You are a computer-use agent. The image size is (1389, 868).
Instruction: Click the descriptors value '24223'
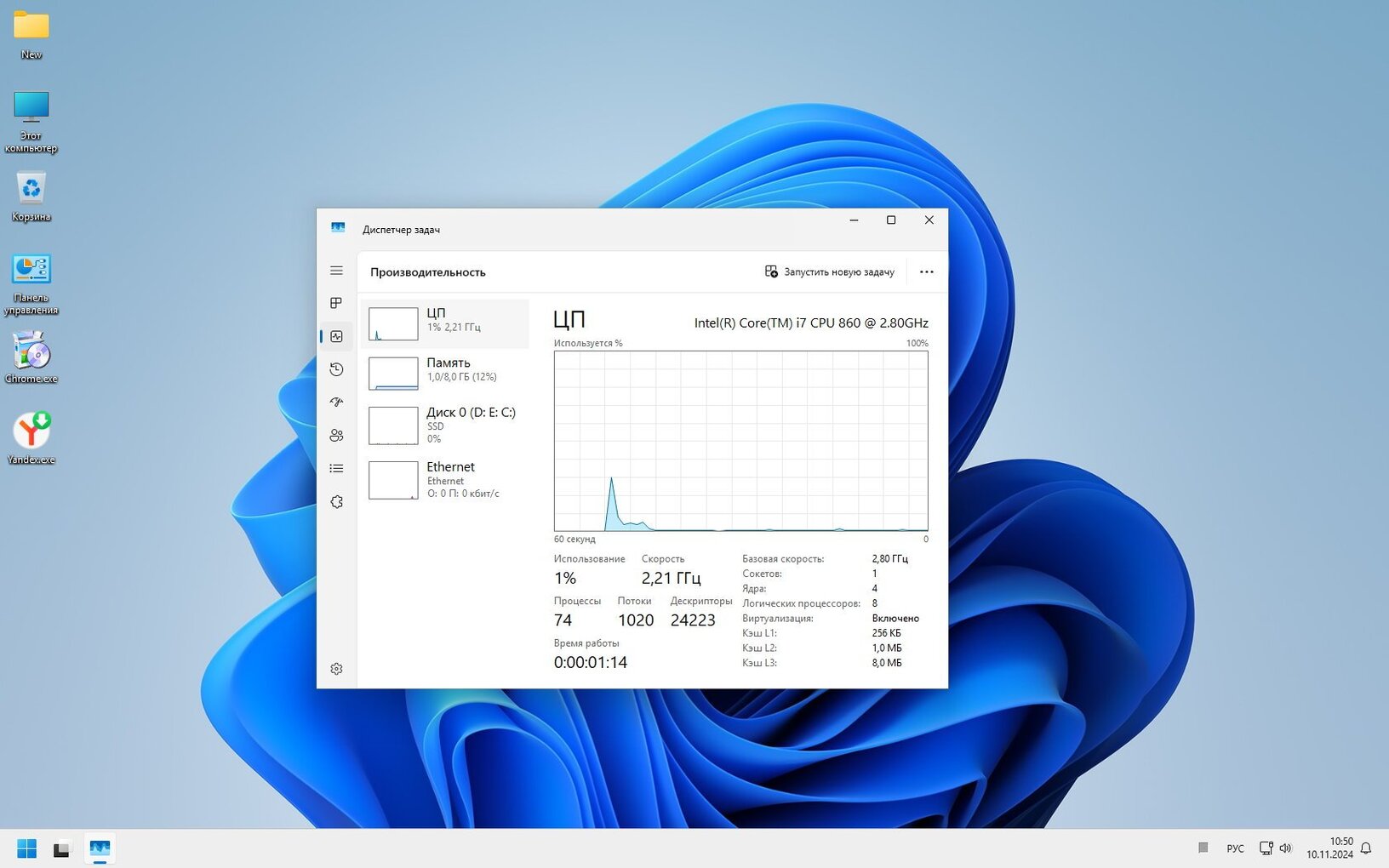coord(693,620)
